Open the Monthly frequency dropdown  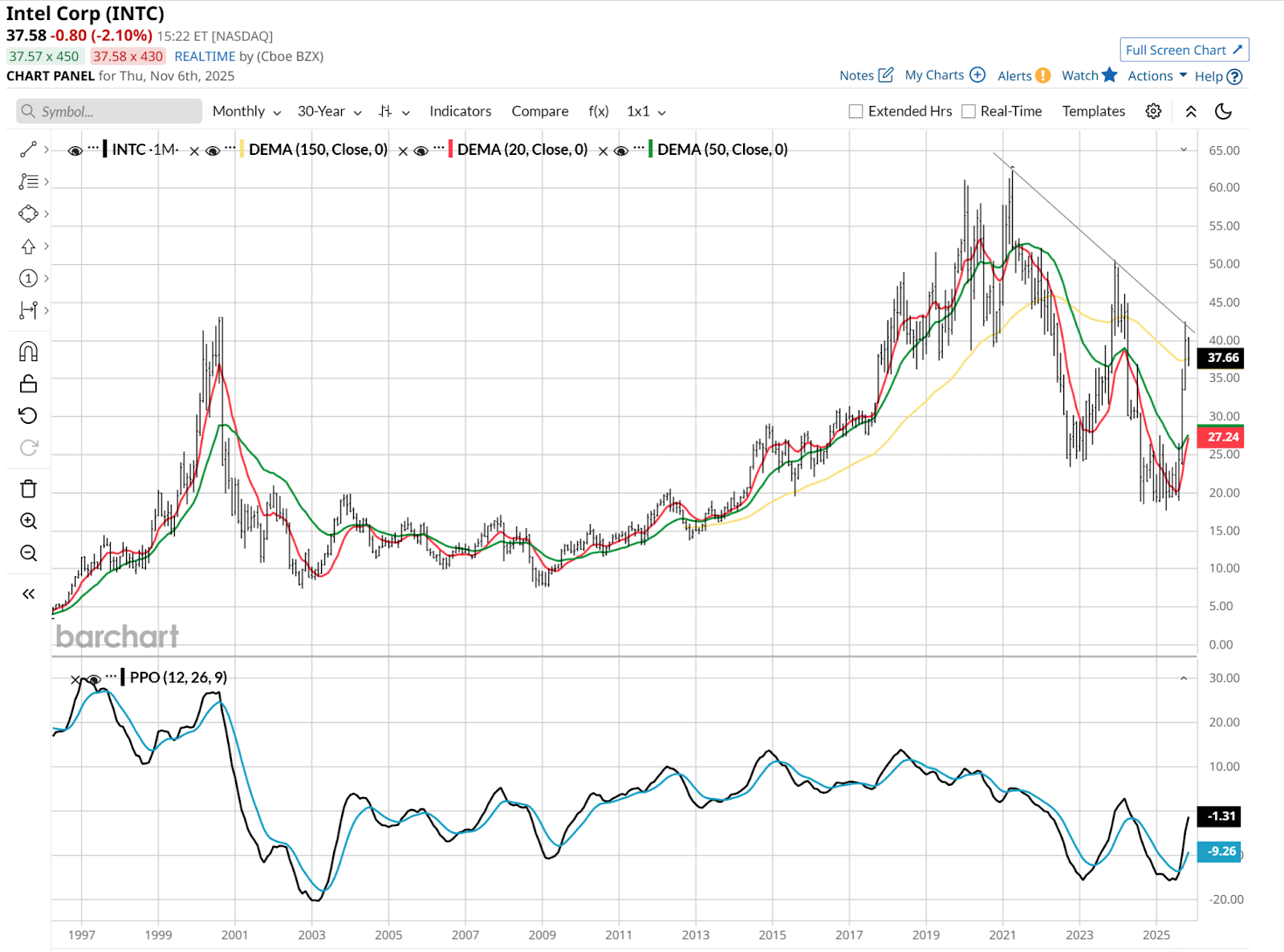[246, 112]
